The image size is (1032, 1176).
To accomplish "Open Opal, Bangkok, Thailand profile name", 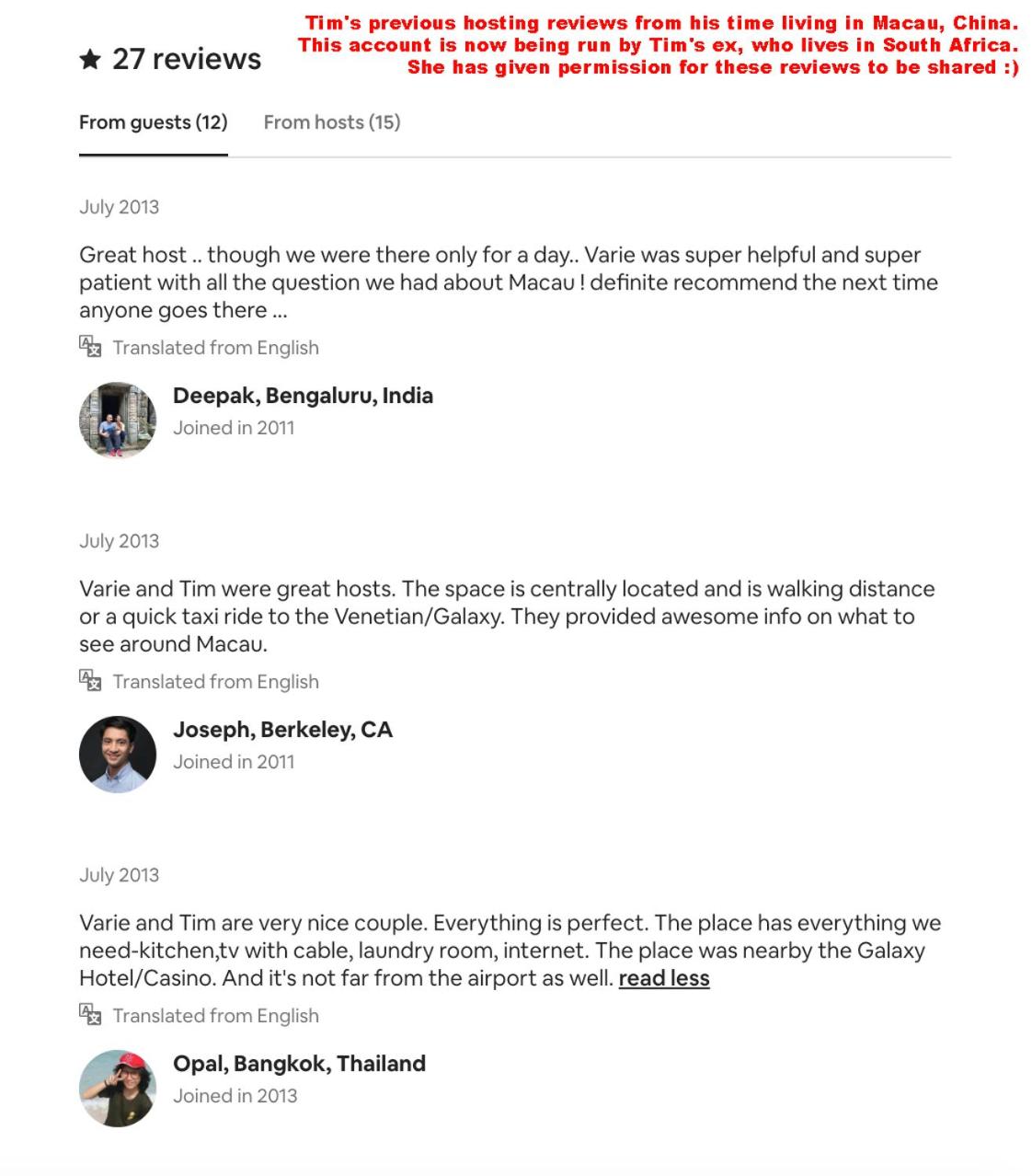I will coord(299,1064).
